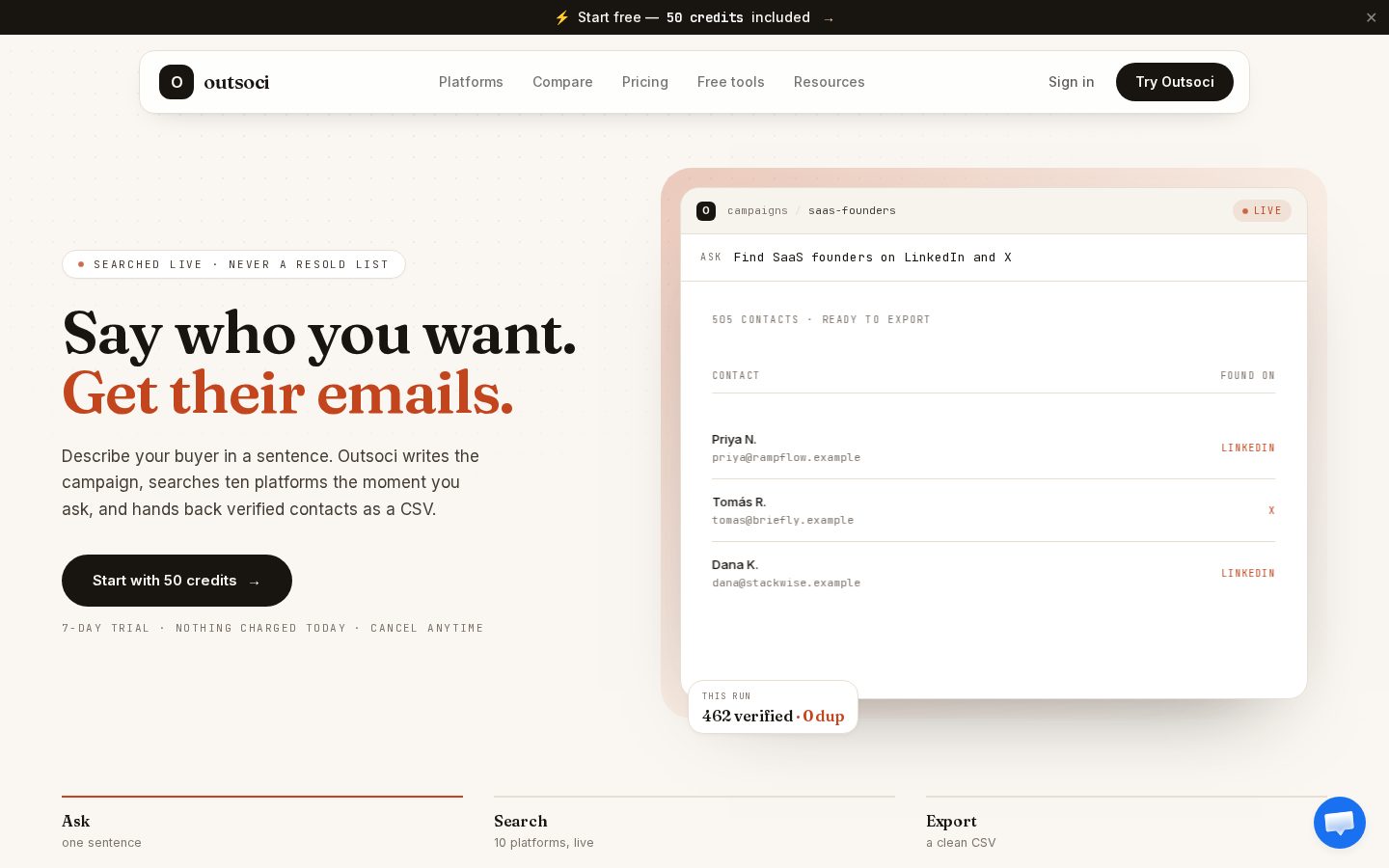
Task: Select the Export step tab
Action: [x=1127, y=826]
